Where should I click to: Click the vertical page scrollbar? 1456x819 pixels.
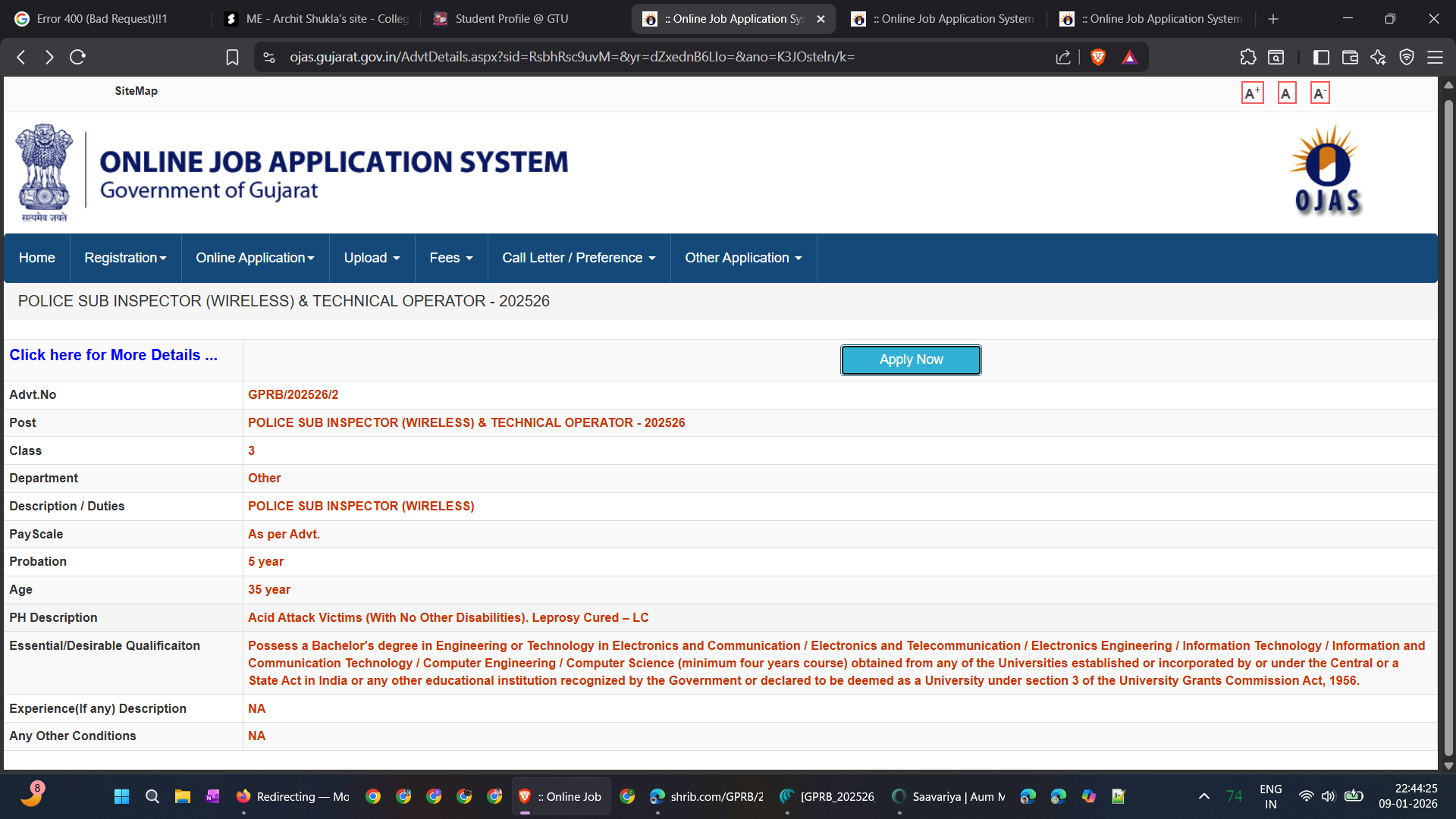[1448, 425]
